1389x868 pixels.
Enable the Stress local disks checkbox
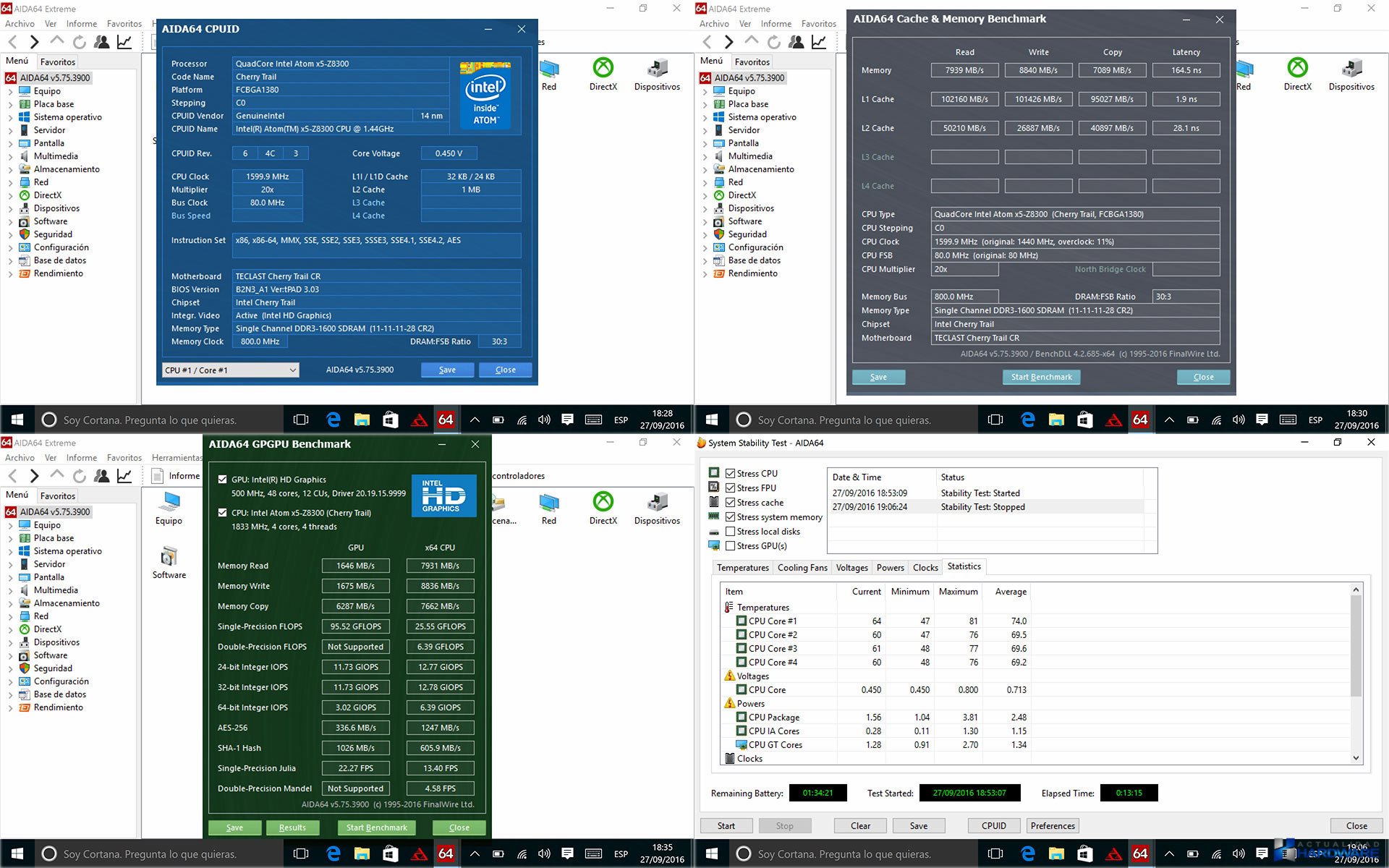730,532
